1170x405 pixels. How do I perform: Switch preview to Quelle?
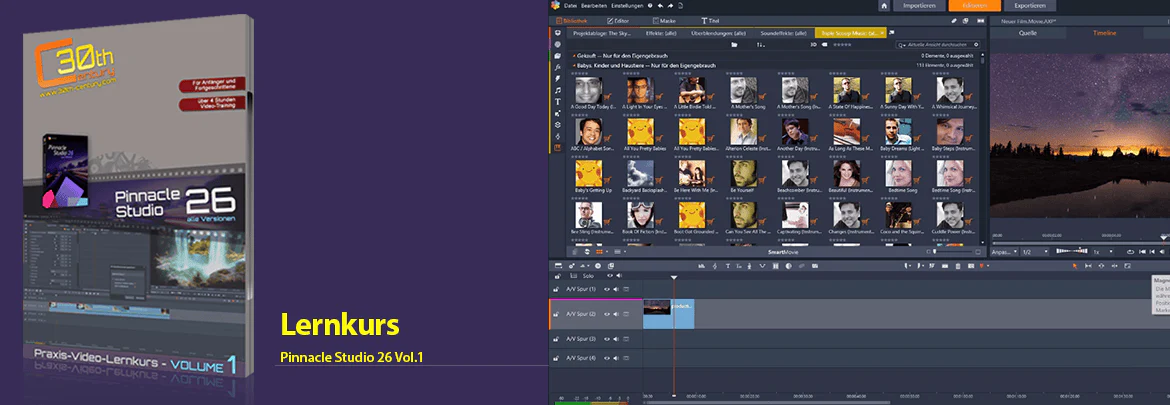[1028, 34]
